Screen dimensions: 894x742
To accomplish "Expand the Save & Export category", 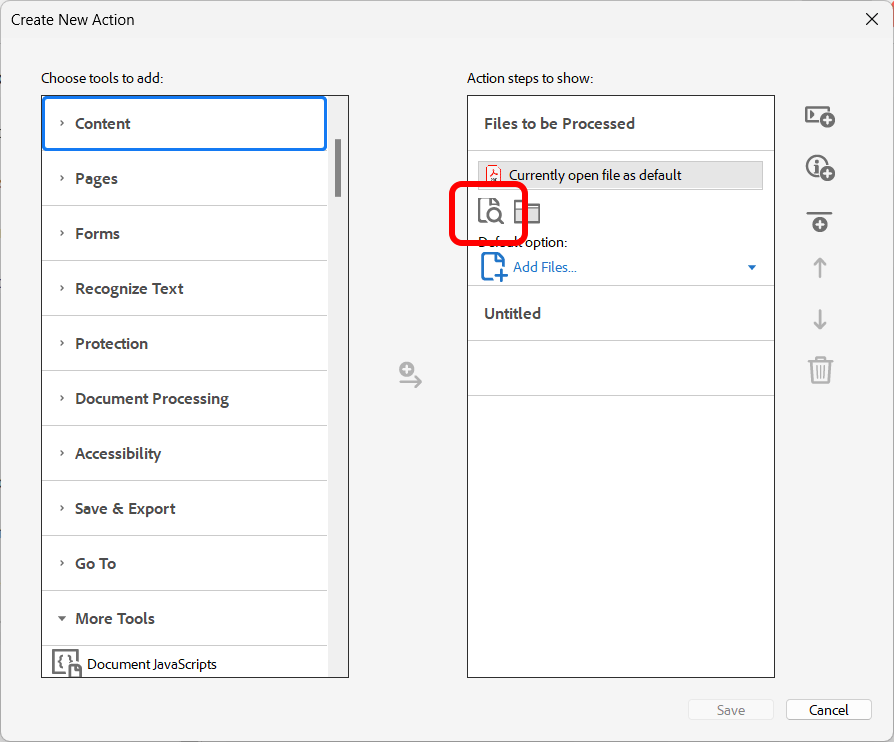I will coord(125,509).
